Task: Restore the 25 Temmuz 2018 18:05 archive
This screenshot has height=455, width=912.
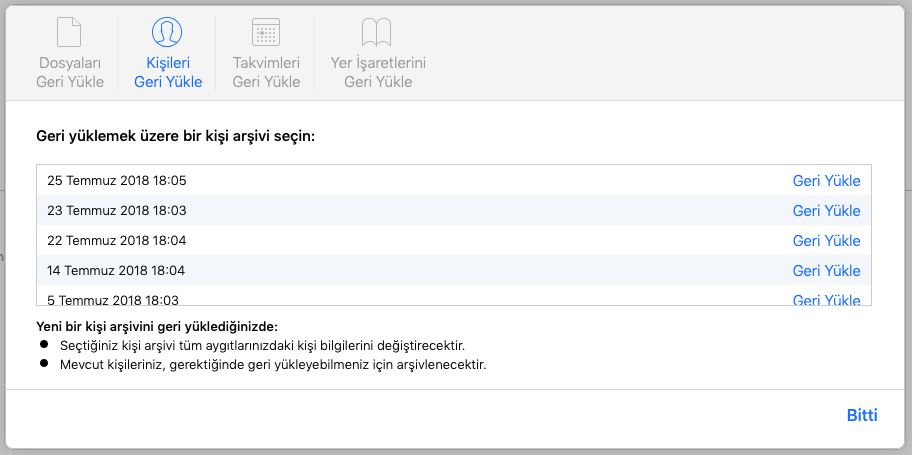Action: click(826, 181)
